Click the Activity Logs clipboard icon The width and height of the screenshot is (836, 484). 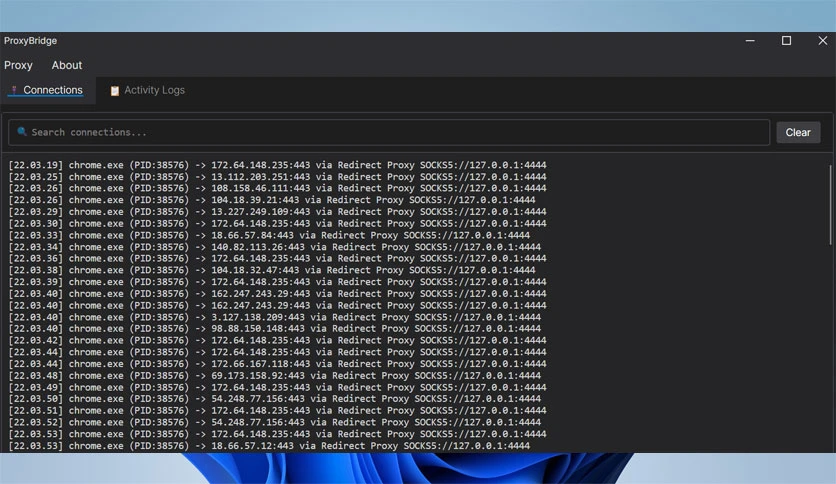click(x=114, y=91)
